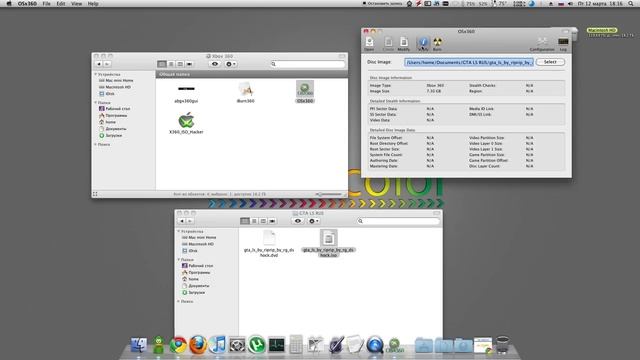
Task: Launch iTunes from the Dock
Action: tap(217, 345)
